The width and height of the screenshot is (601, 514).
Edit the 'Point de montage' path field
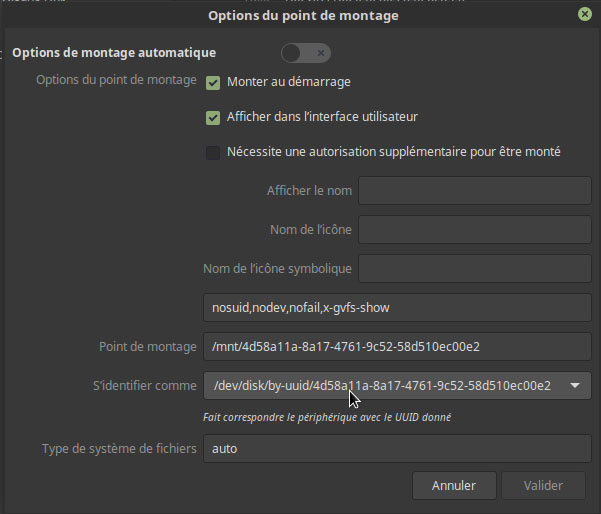[397, 347]
